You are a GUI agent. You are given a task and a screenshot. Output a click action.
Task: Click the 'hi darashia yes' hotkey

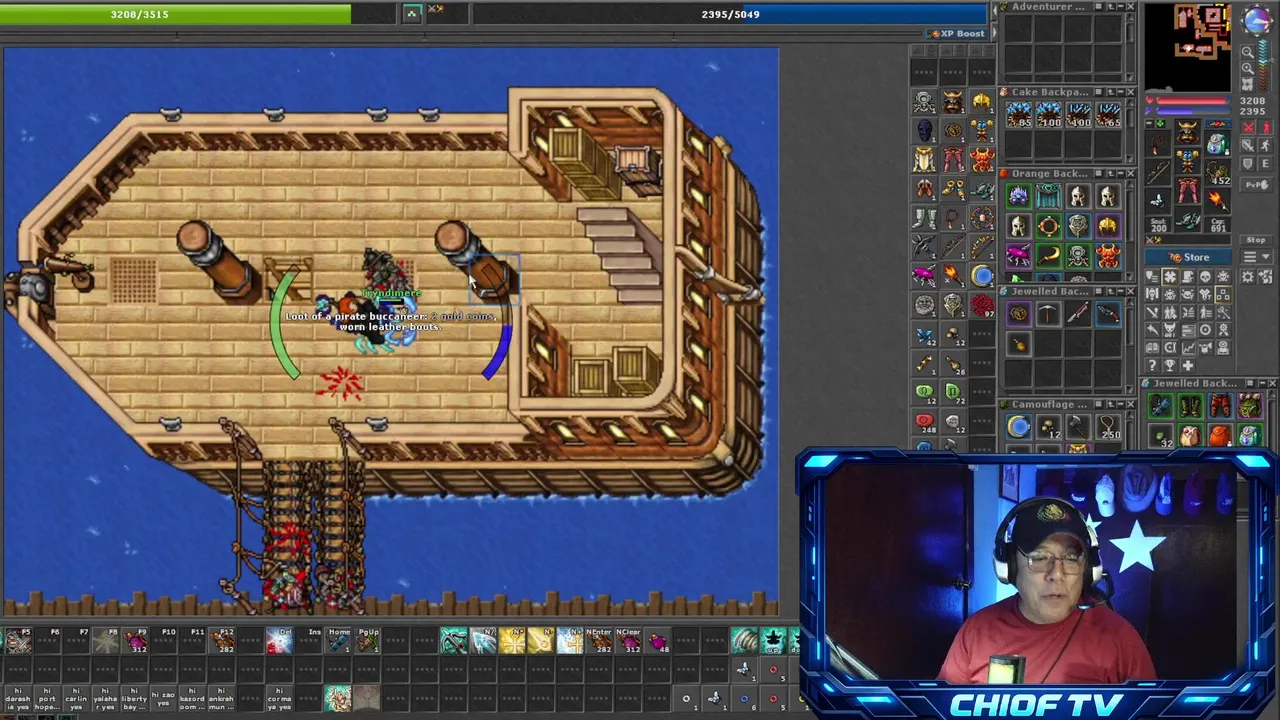[x=18, y=697]
